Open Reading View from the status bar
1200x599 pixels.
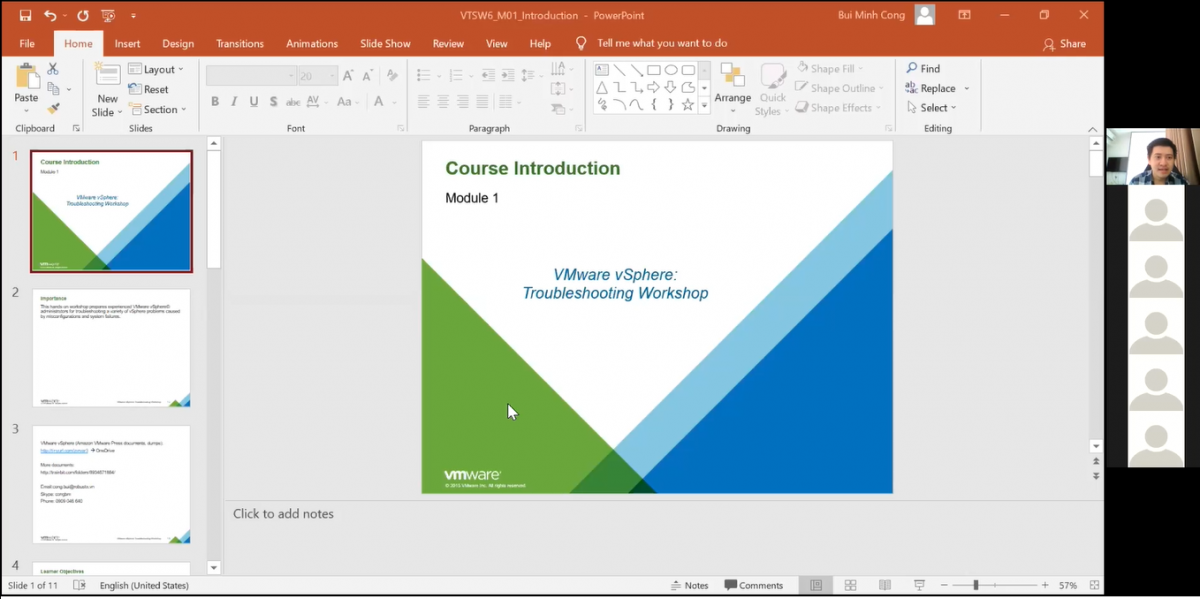884,585
